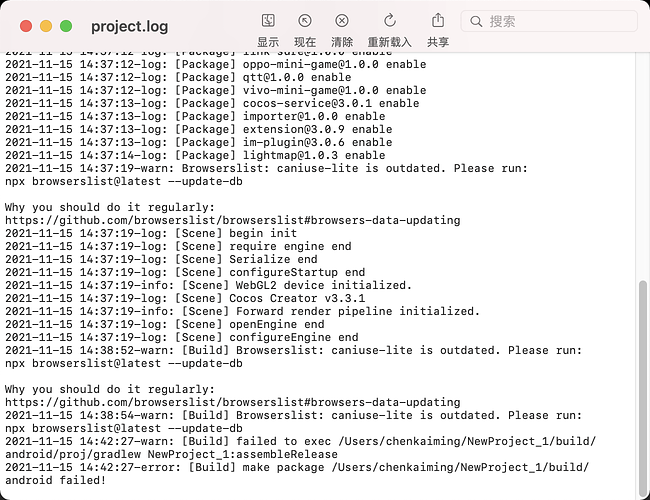
Task: Jump to latest with the 现在 icon
Action: (x=305, y=21)
